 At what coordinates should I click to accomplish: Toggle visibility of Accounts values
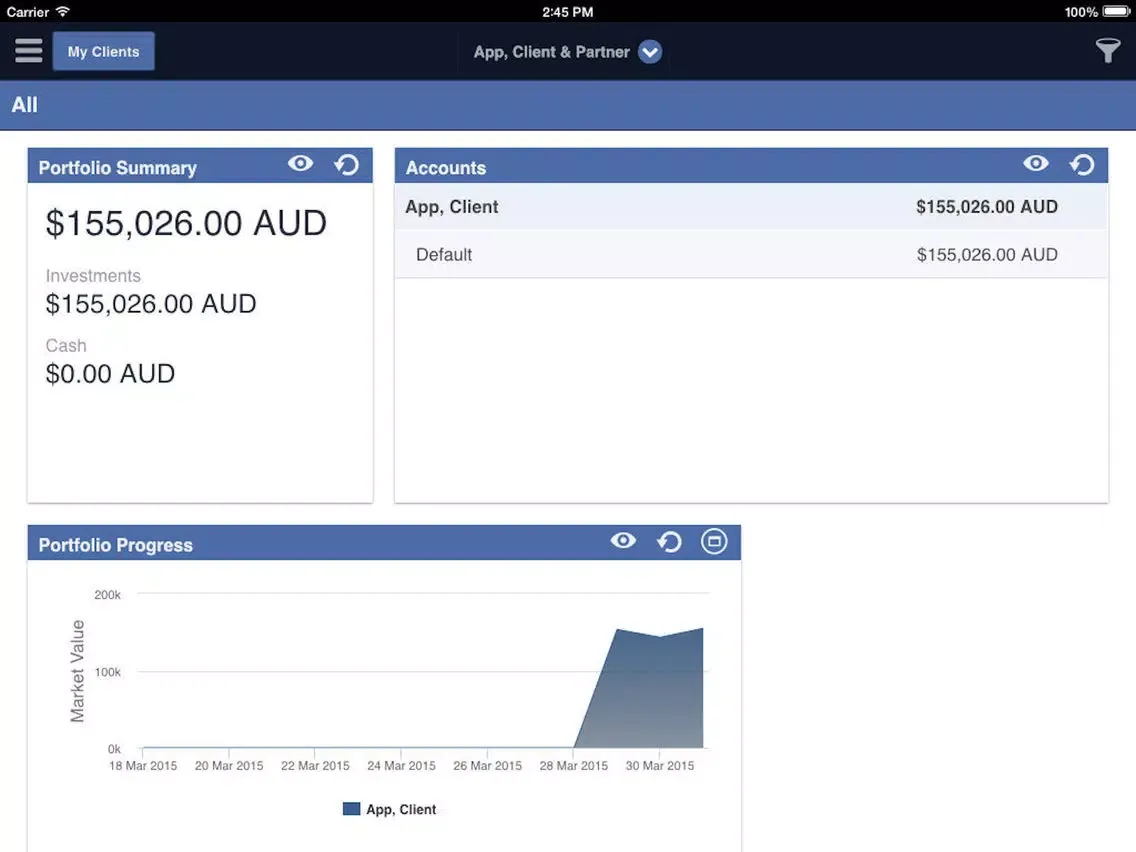[x=1036, y=164]
